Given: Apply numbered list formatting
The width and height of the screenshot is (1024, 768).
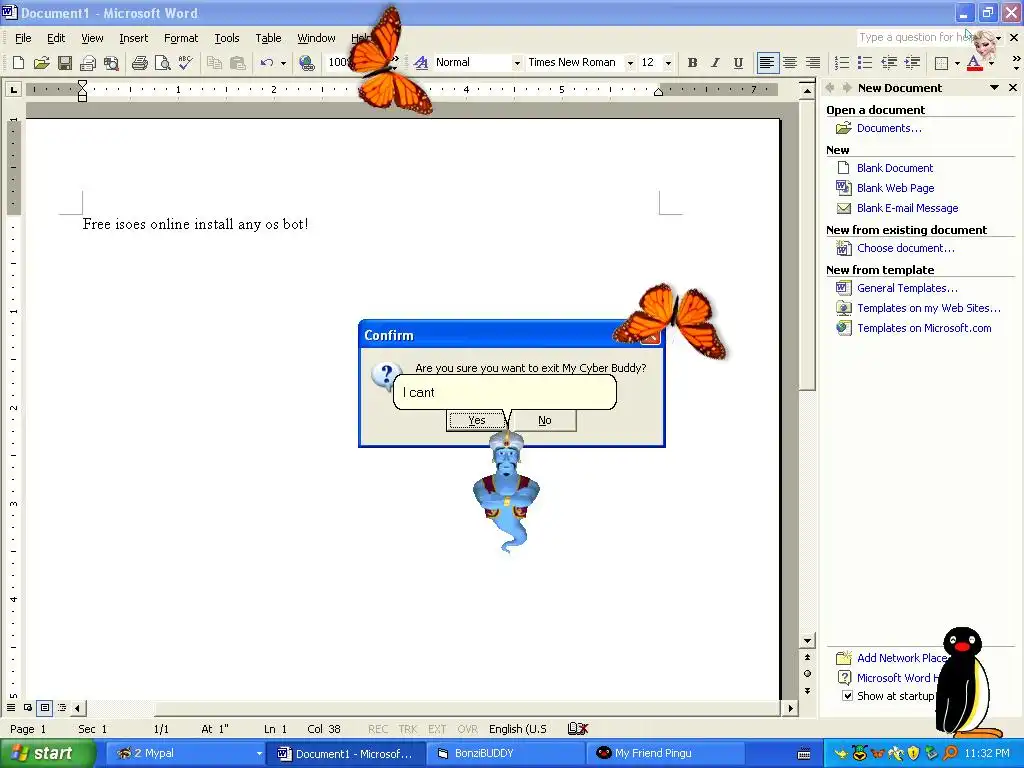Looking at the screenshot, I should point(842,63).
